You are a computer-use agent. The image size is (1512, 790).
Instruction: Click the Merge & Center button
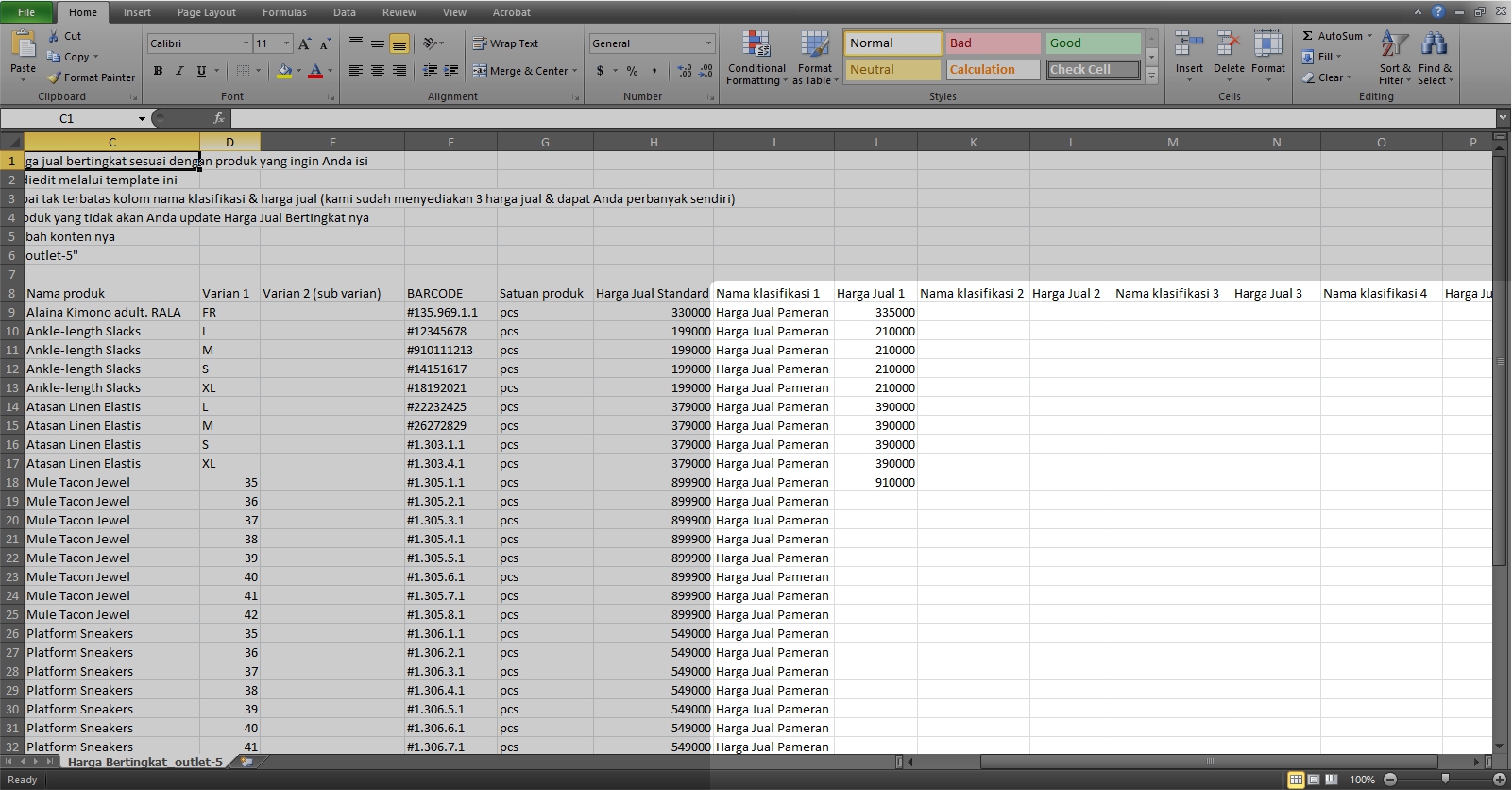click(524, 71)
